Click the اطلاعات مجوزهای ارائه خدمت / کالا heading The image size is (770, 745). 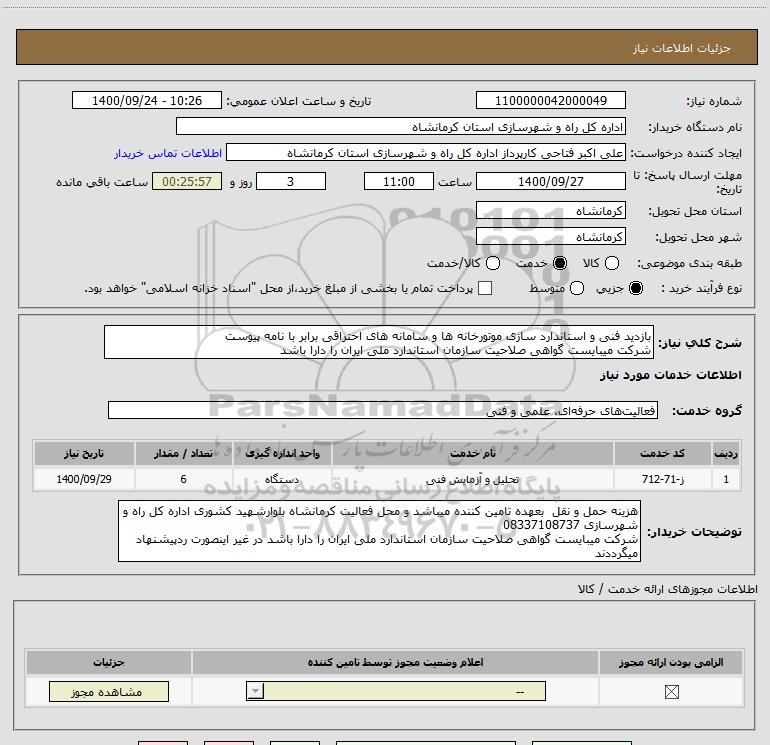tap(667, 589)
